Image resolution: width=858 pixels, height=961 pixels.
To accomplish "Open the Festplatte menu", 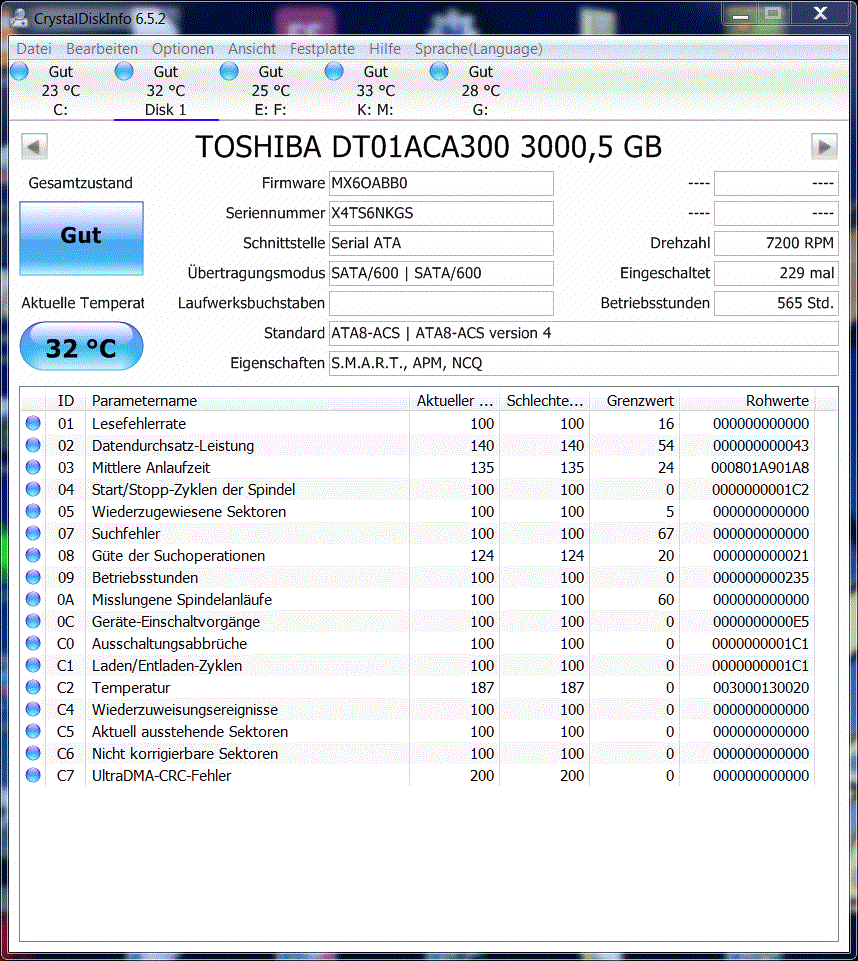I will click(322, 48).
